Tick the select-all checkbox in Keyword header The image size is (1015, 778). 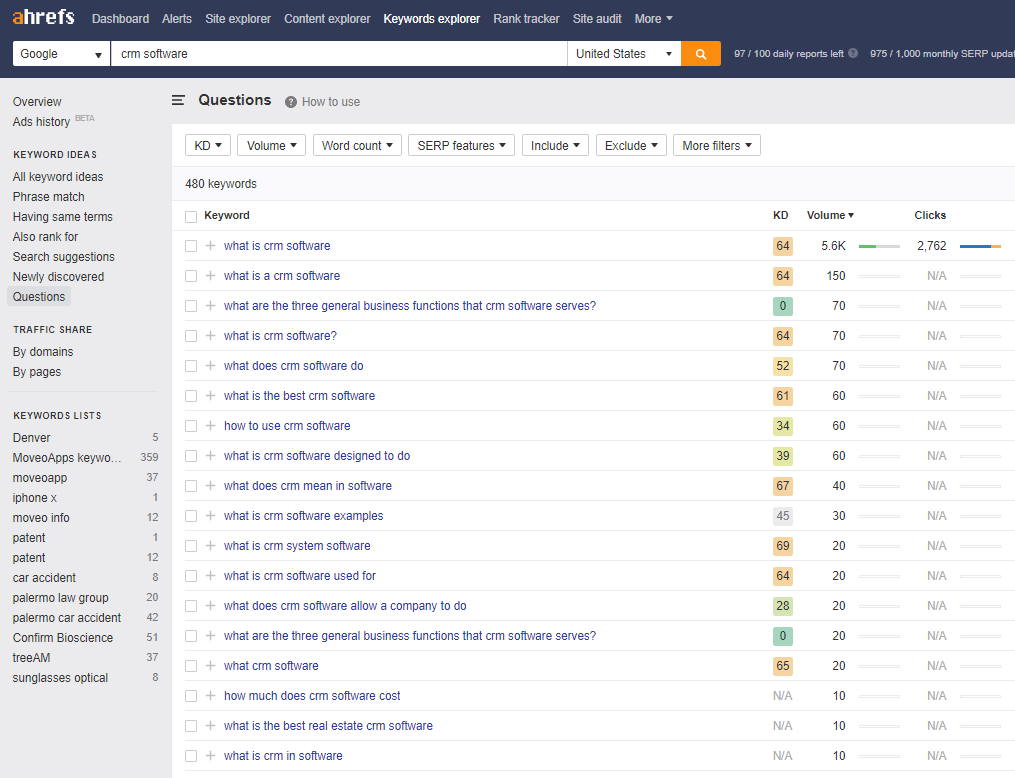[x=191, y=216]
